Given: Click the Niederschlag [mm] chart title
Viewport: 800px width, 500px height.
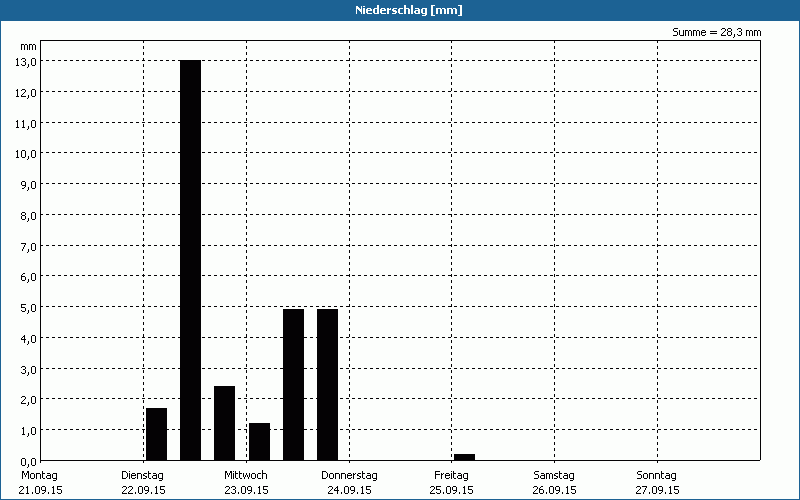Looking at the screenshot, I should click(409, 10).
